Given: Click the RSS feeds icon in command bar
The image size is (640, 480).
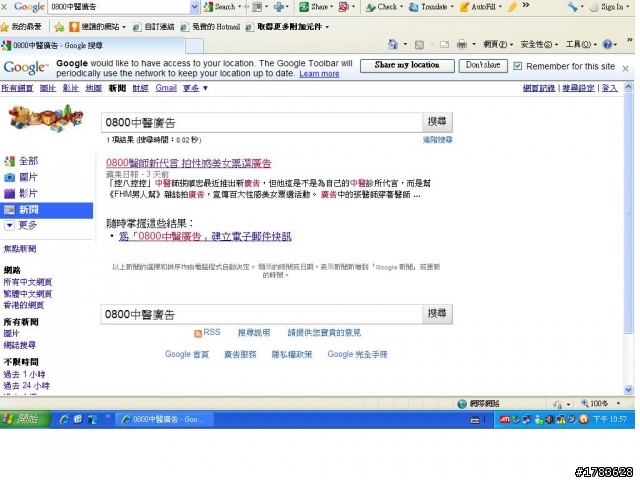Looking at the screenshot, I should 419,44.
